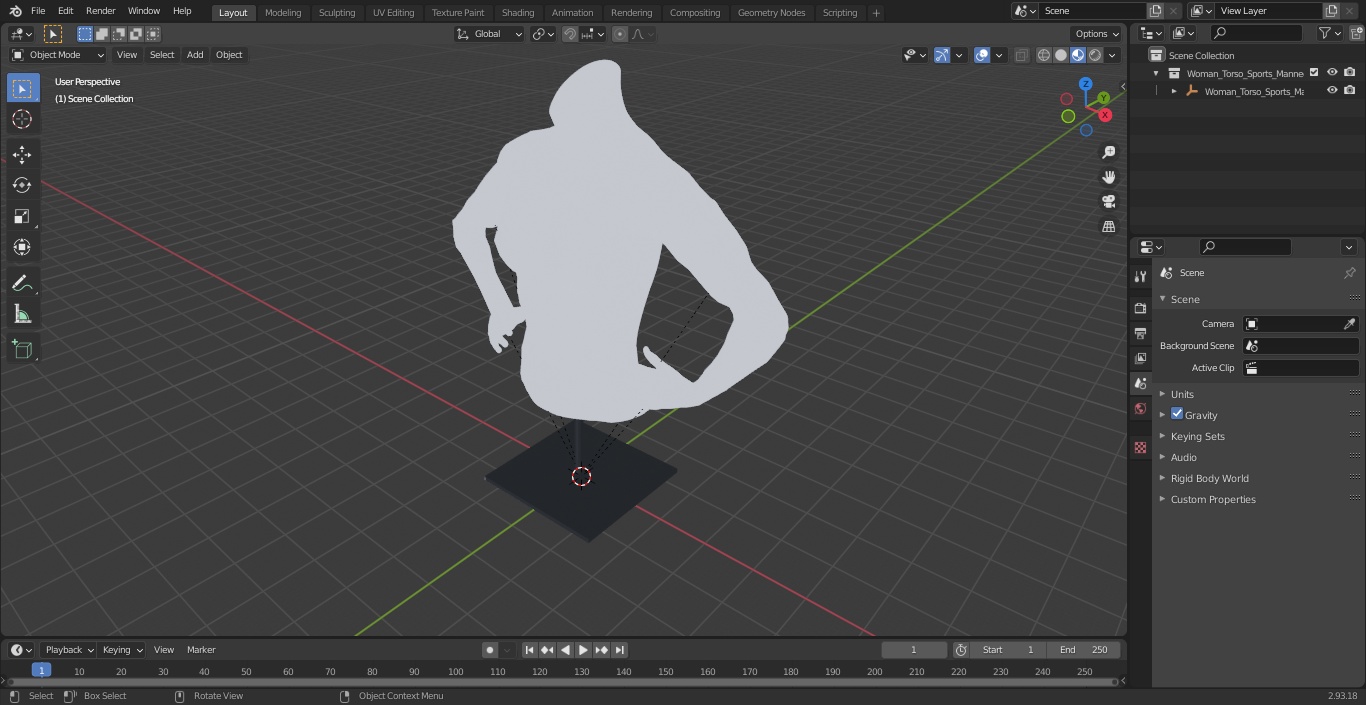Open the Tool properties tab
The image size is (1366, 705).
pyautogui.click(x=1140, y=276)
